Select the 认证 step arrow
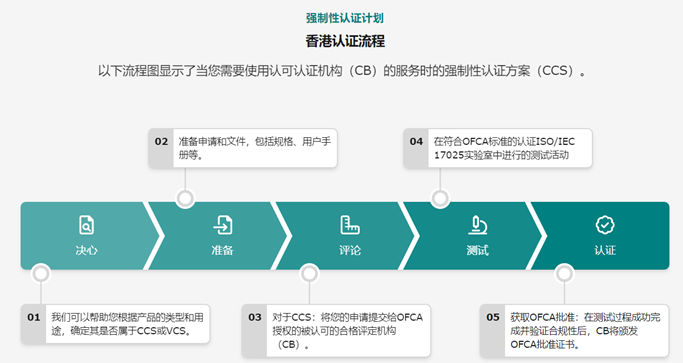Image resolution: width=683 pixels, height=363 pixels. [x=601, y=236]
